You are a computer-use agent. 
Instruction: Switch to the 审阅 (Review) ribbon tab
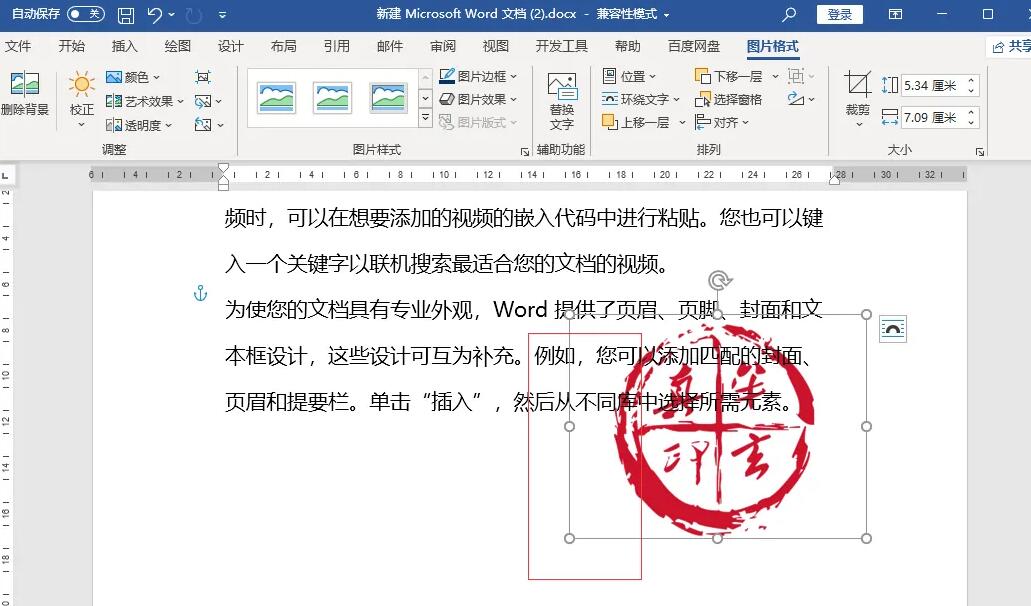[x=441, y=45]
